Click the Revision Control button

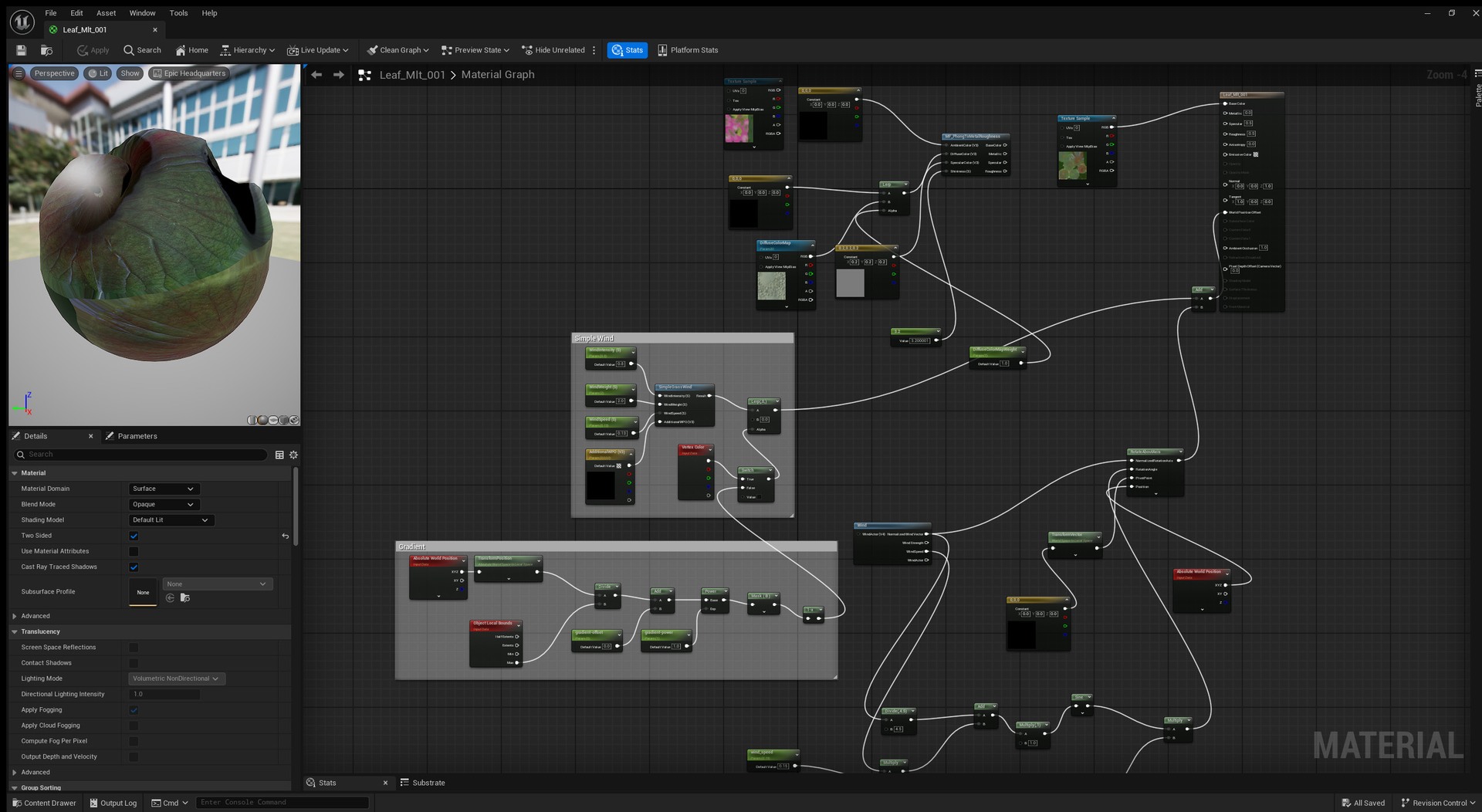pos(1433,803)
